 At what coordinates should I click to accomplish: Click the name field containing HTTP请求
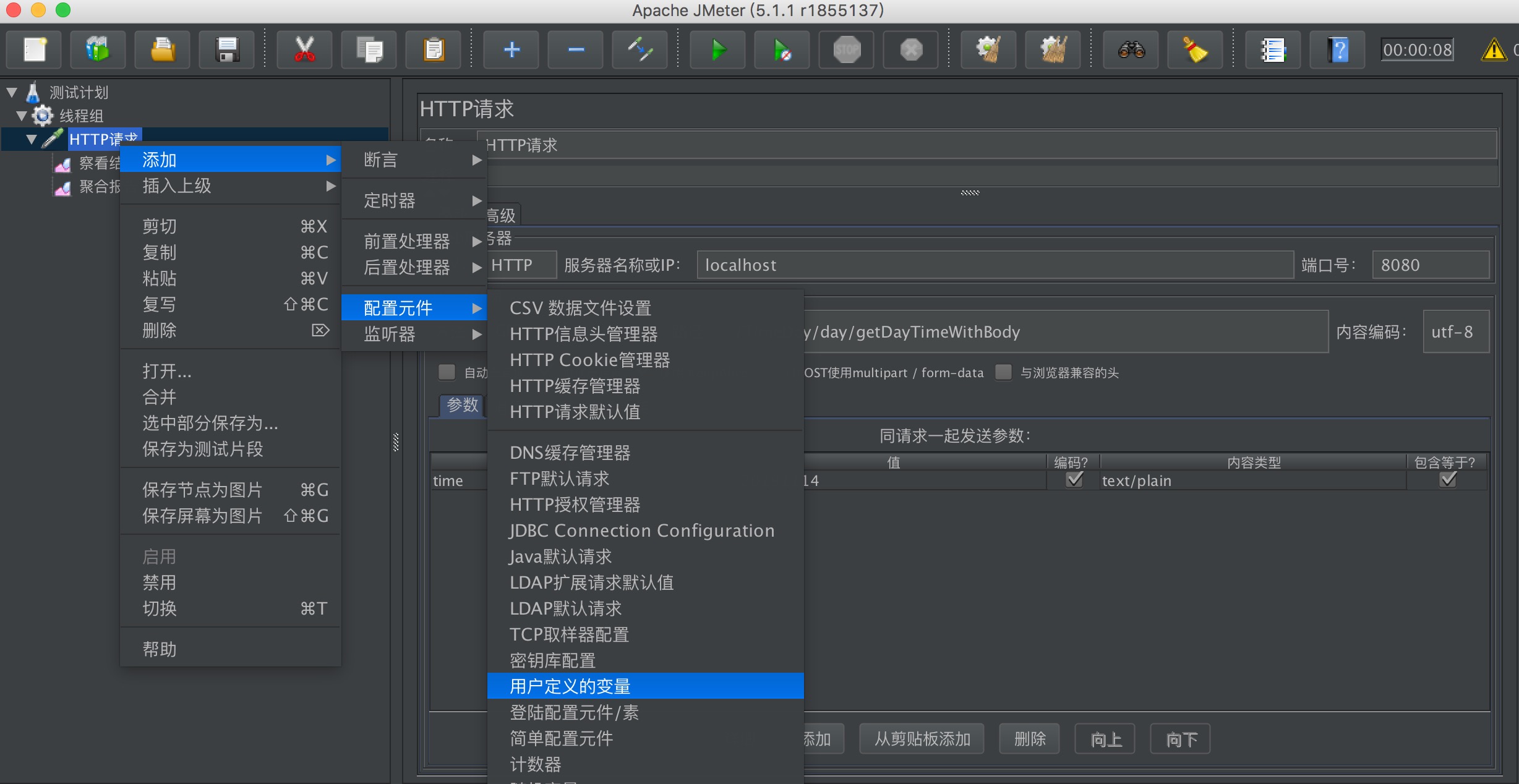pyautogui.click(x=988, y=145)
